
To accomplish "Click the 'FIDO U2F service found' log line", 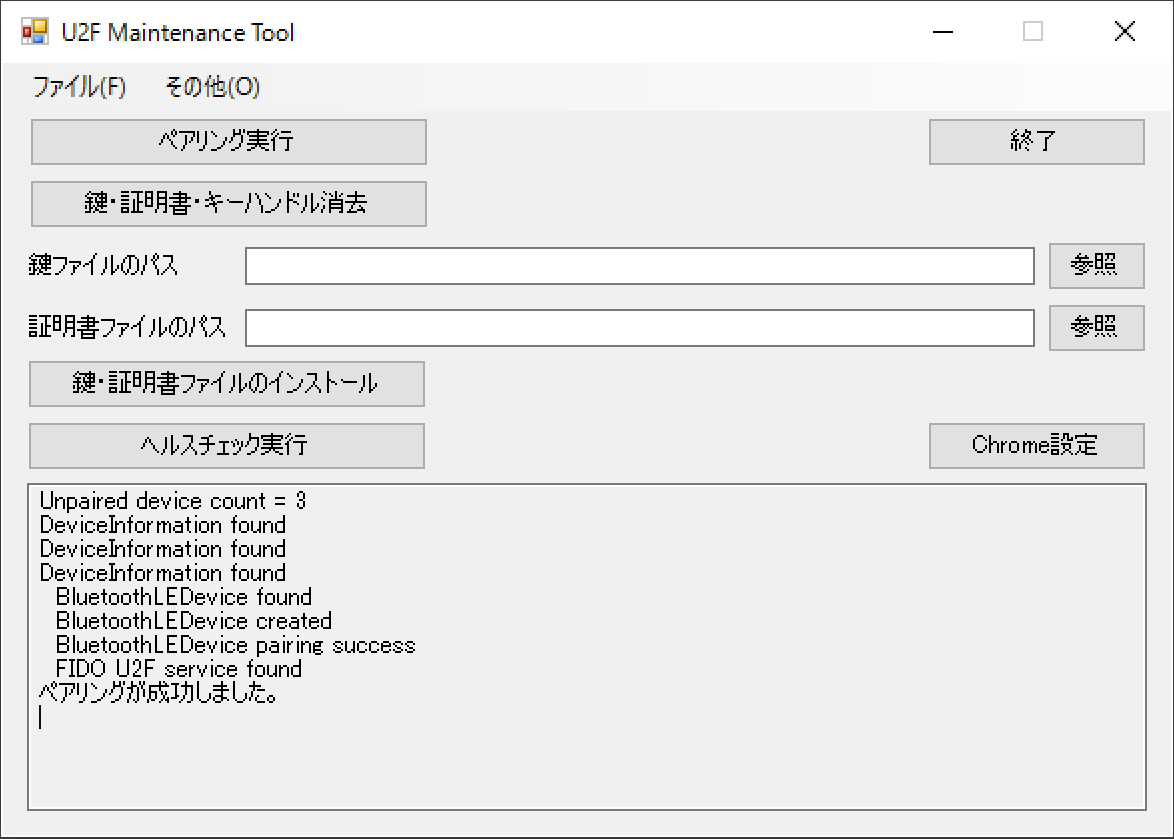I will pyautogui.click(x=179, y=669).
